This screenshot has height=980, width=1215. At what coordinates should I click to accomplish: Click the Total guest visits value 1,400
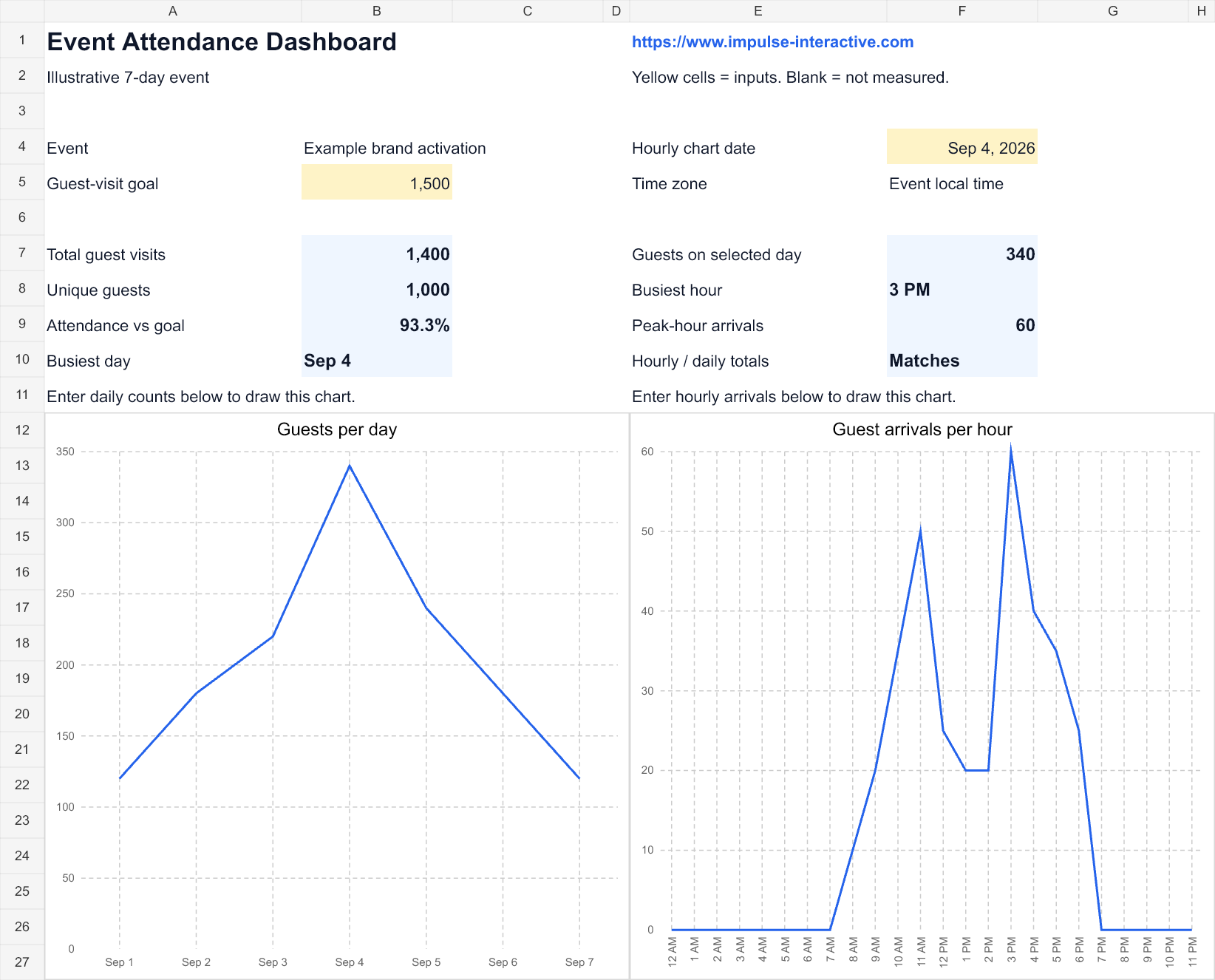click(x=377, y=253)
